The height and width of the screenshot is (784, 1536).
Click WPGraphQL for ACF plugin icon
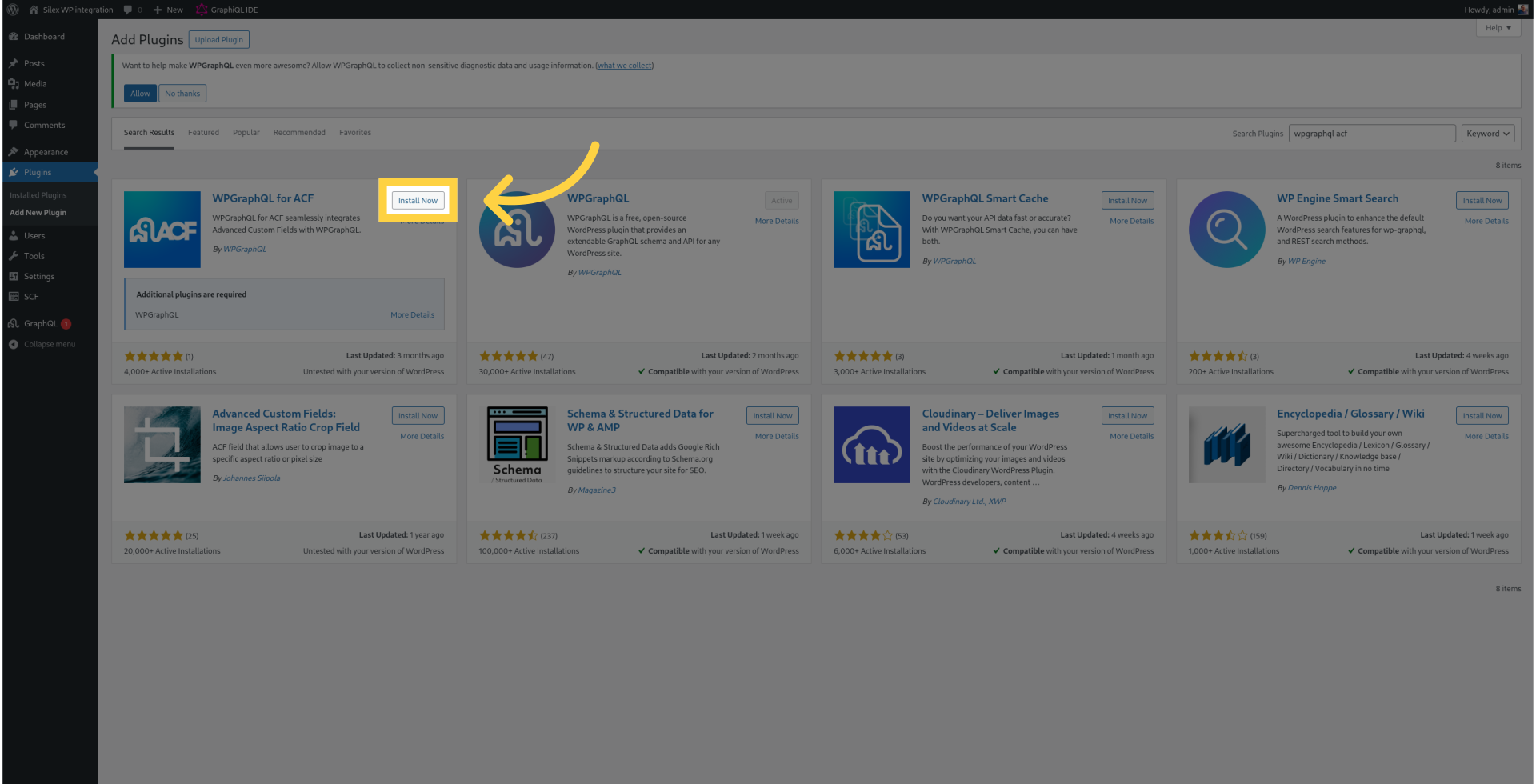point(162,230)
